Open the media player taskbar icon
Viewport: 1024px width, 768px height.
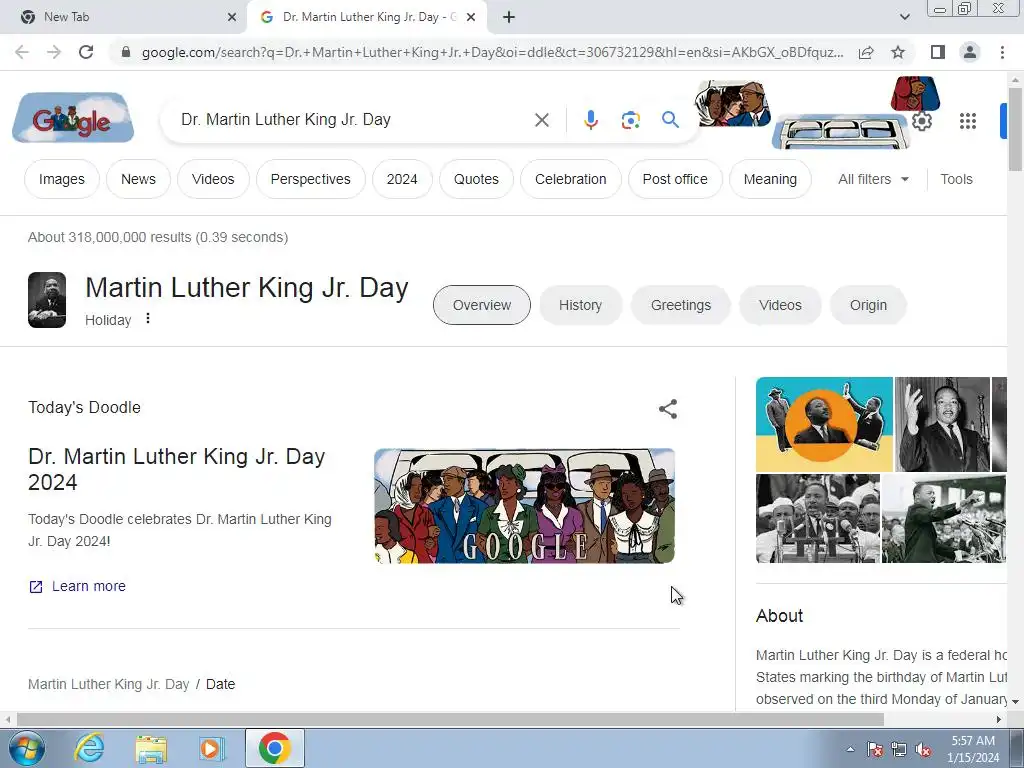pos(212,748)
